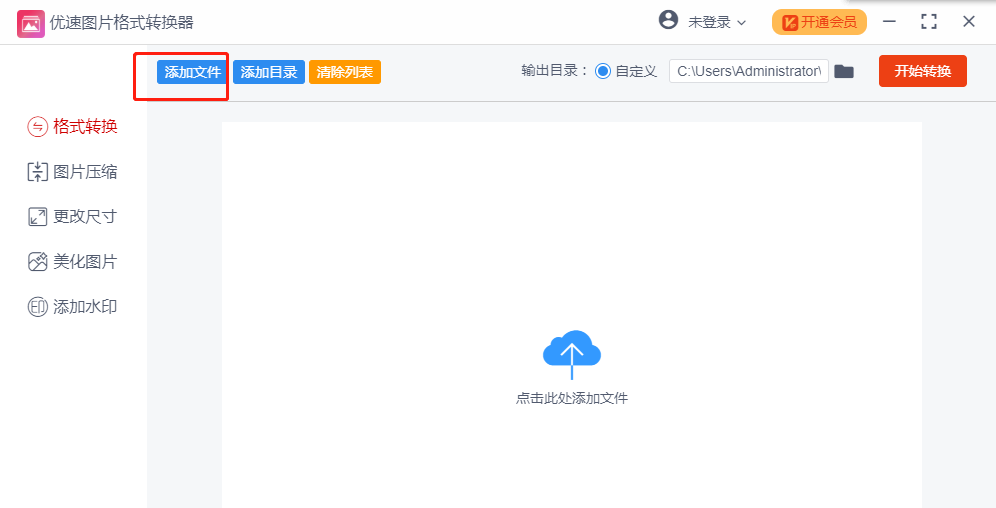Start conversion with 开始转换 button
Viewport: 996px width, 508px height.
coord(923,71)
